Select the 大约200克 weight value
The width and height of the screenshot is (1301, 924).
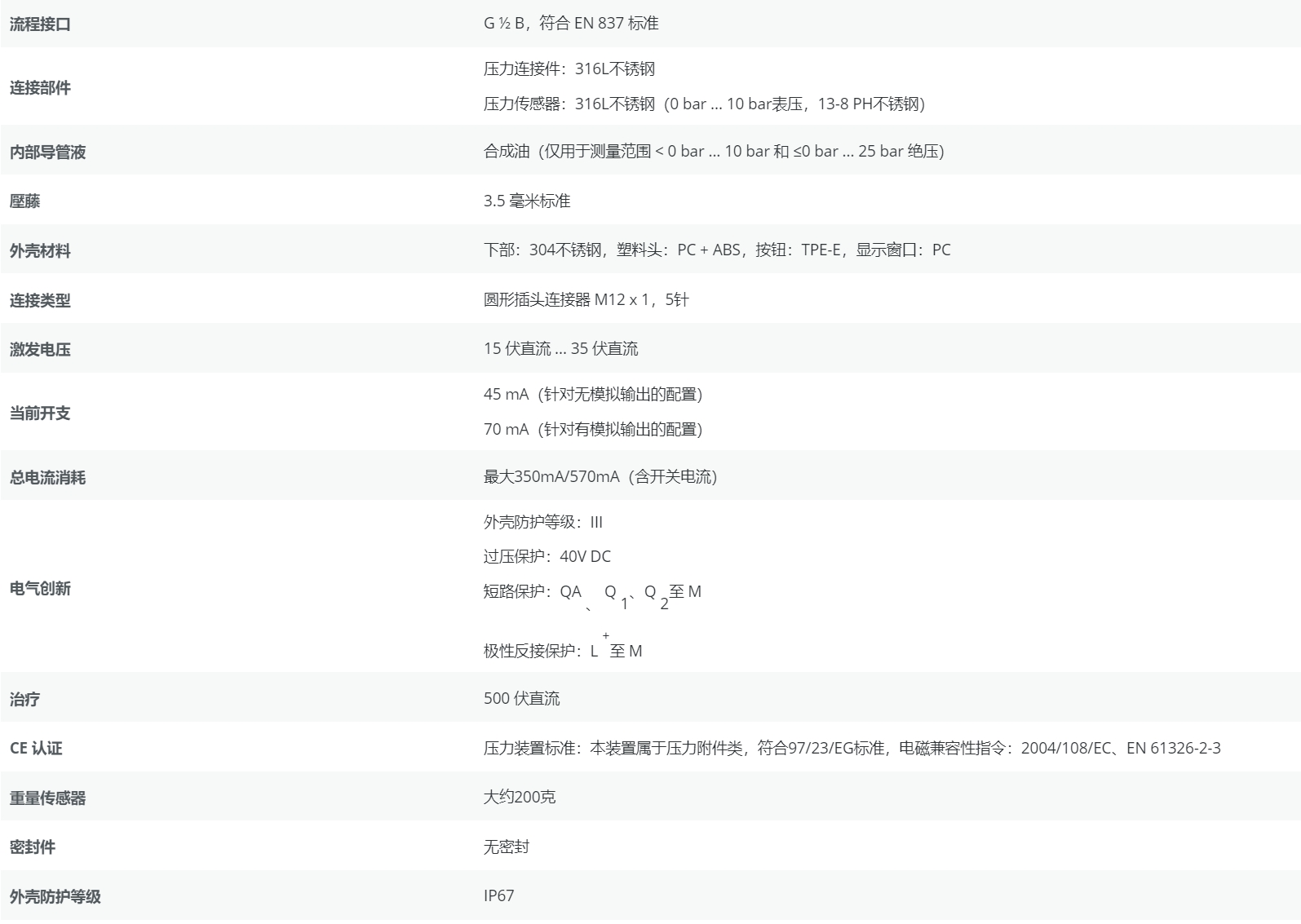[519, 798]
